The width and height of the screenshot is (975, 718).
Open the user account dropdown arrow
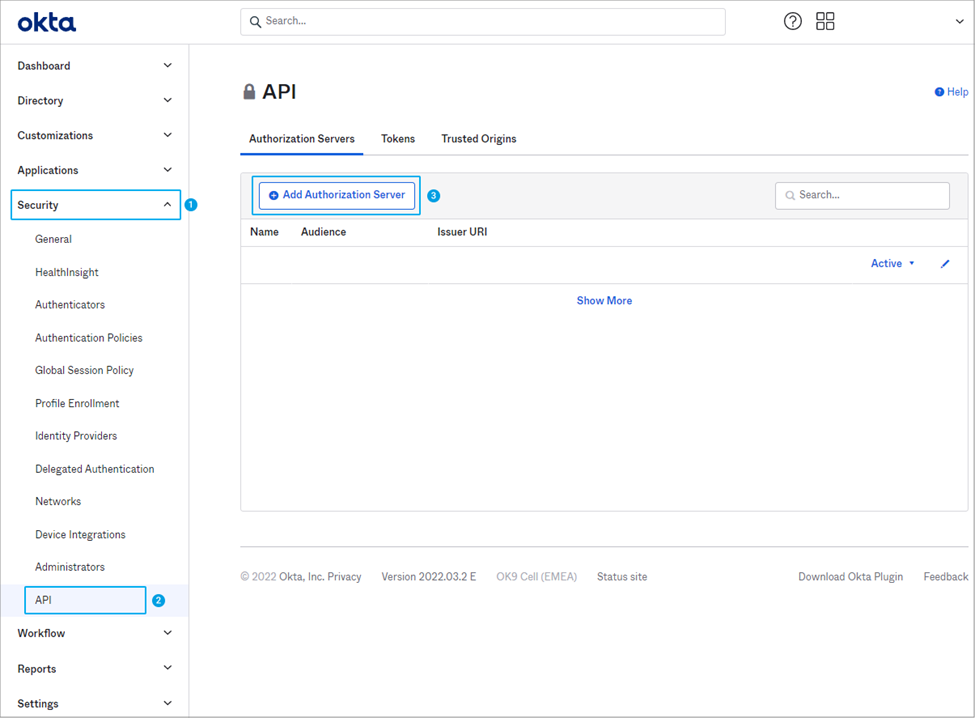pyautogui.click(x=959, y=21)
